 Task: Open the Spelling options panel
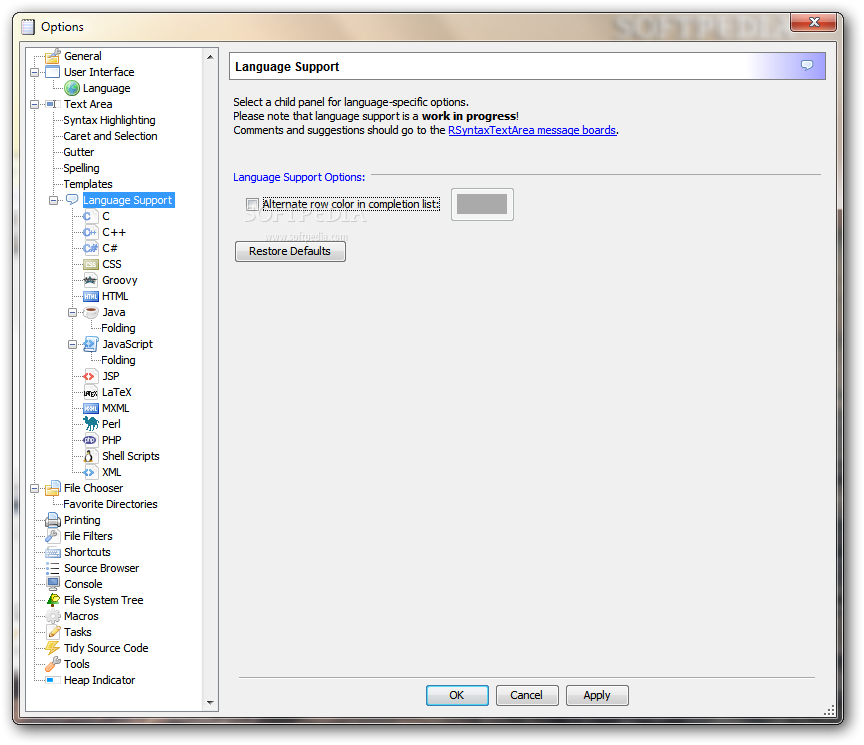(x=82, y=168)
